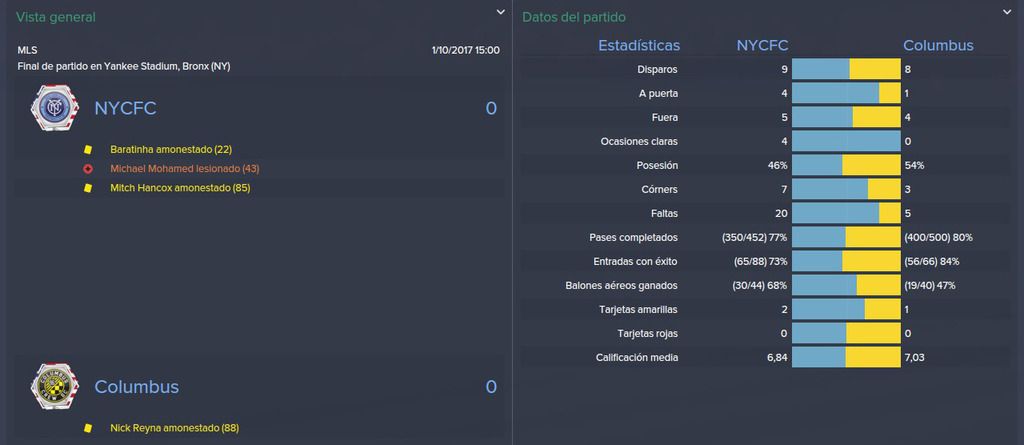Click the Ocasiones claras blue bar
The image size is (1024, 445).
(x=846, y=141)
